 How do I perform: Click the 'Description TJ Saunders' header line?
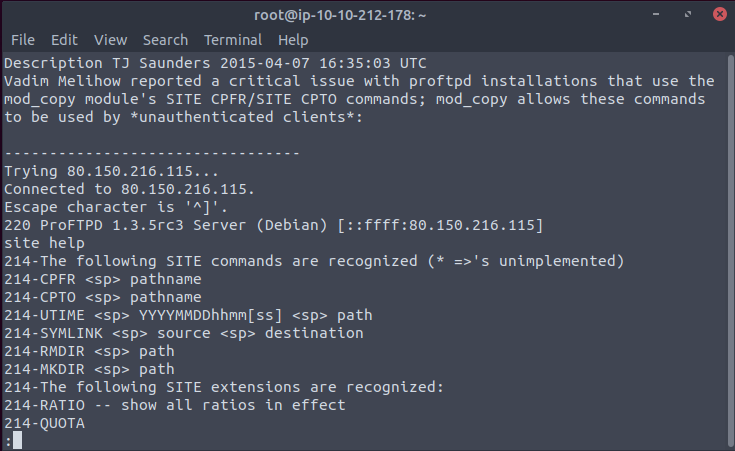pyautogui.click(x=216, y=63)
